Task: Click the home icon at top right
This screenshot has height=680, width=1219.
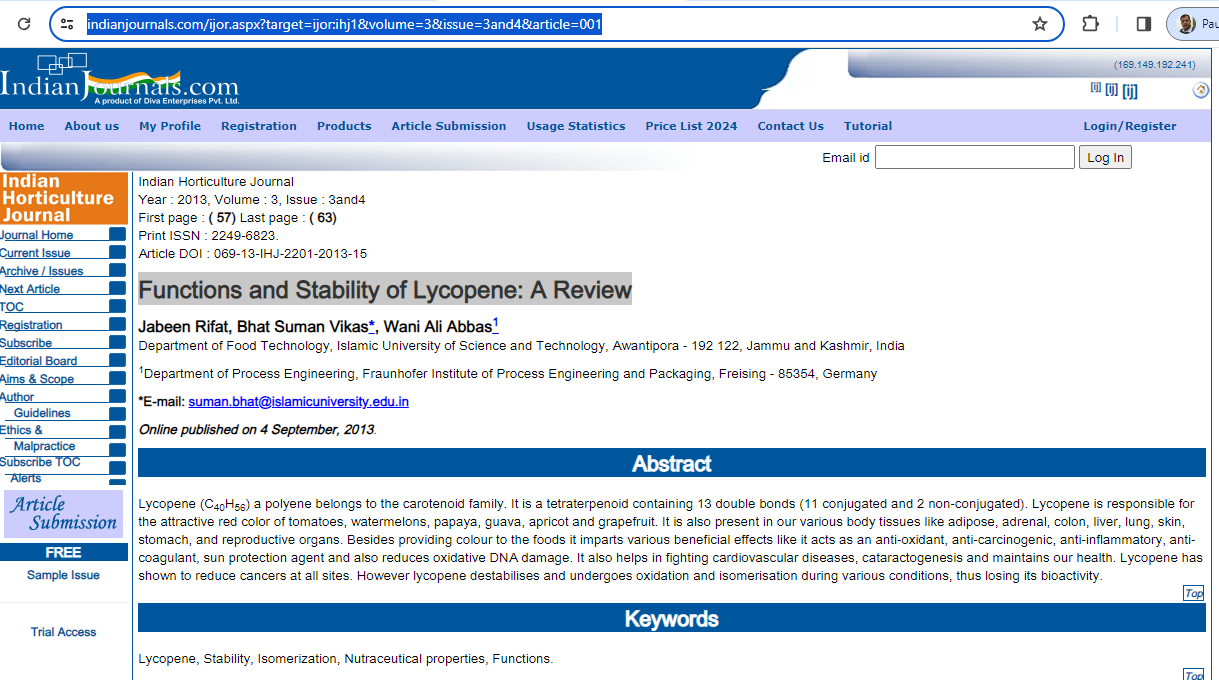Action: pos(1200,91)
